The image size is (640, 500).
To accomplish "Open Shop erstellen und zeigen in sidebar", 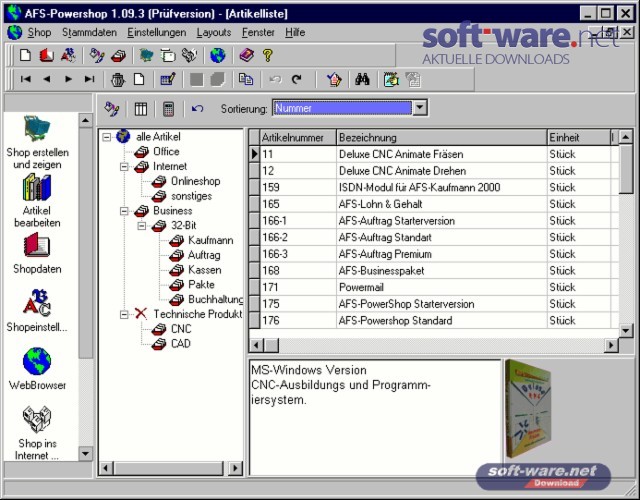I will pos(37,142).
